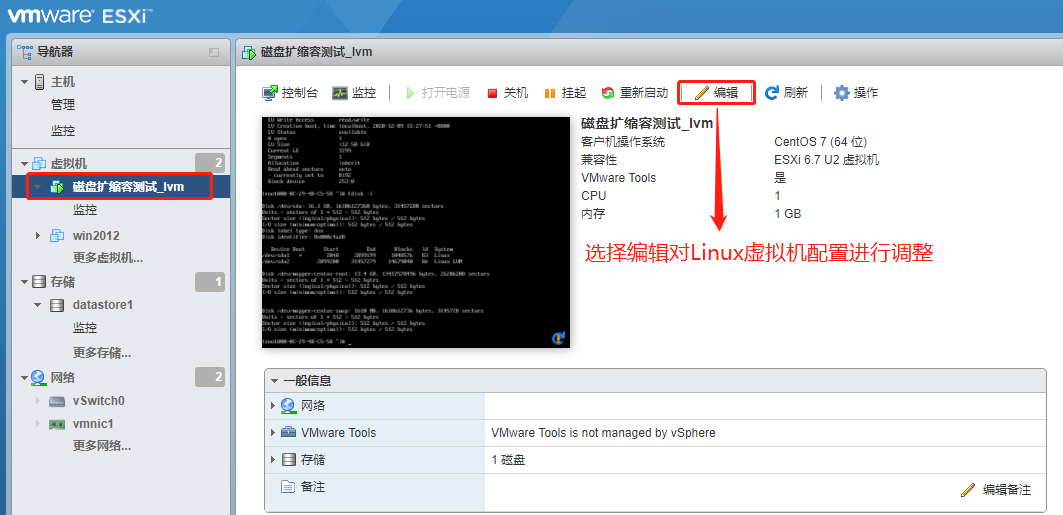
Task: Open 更多虚拟机... link in navigator
Action: 108,258
